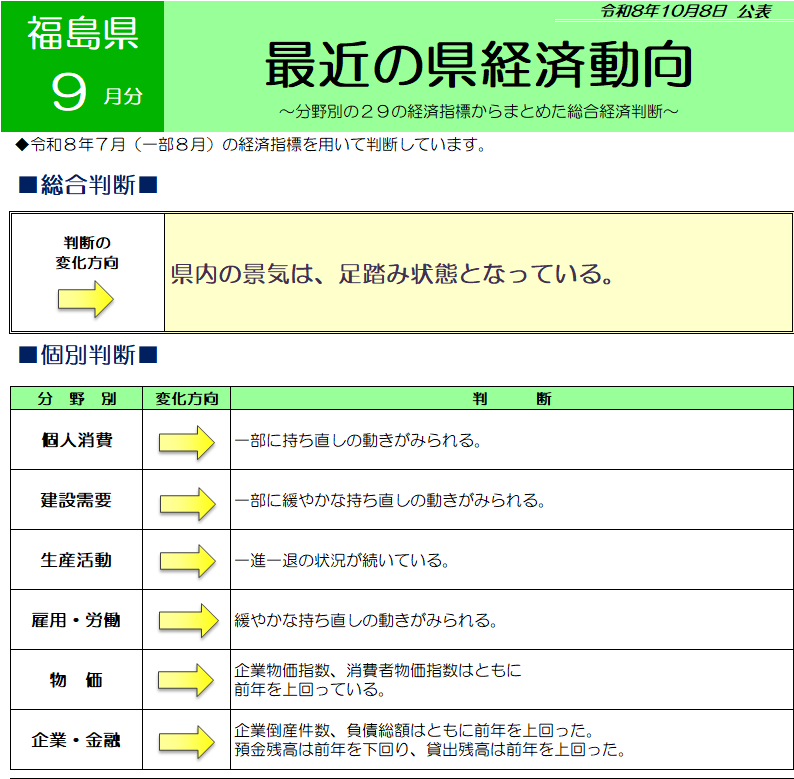Click the yellow arrow in the 生産活動 row
The image size is (794, 779).
tap(187, 561)
